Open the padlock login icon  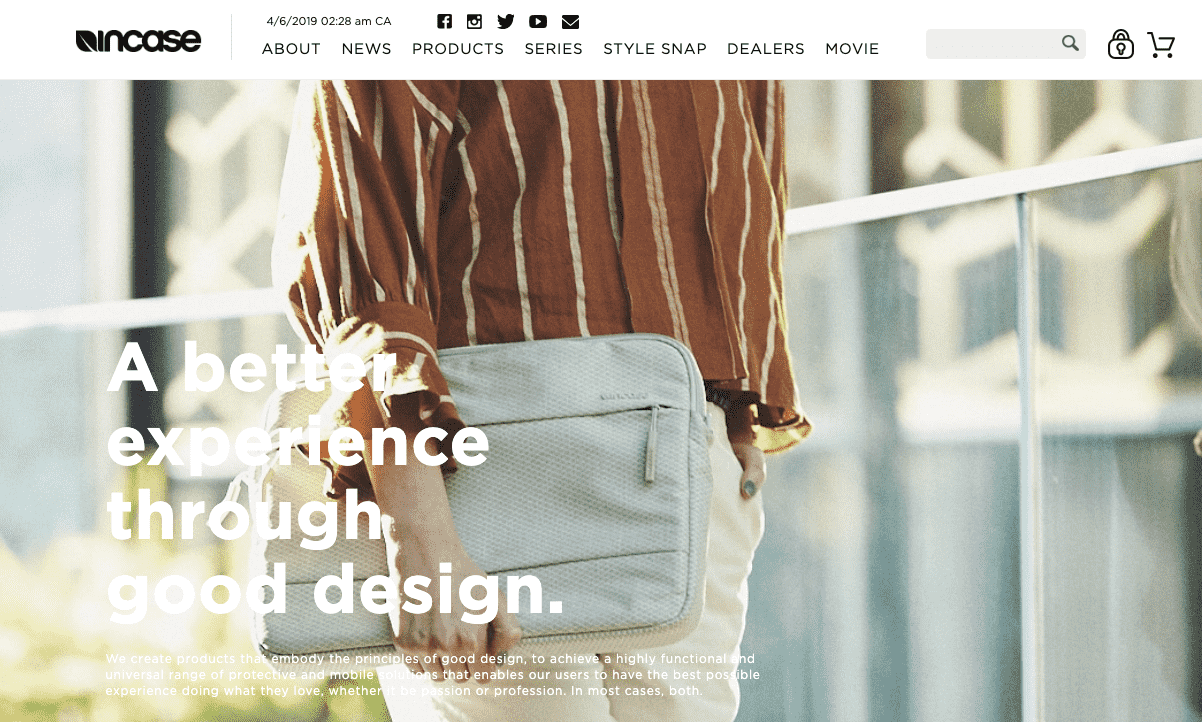(1121, 44)
